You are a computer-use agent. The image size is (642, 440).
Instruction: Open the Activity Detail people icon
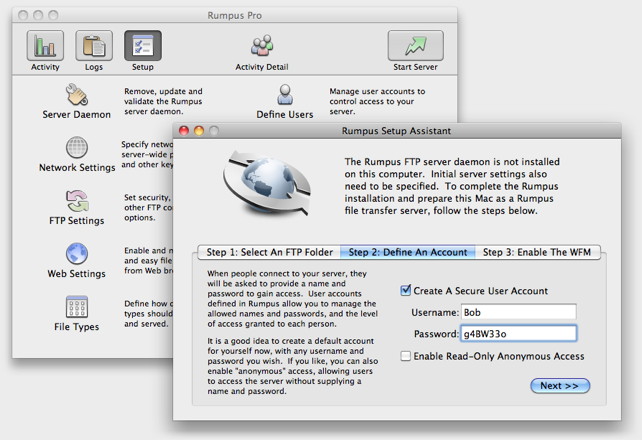[x=262, y=45]
